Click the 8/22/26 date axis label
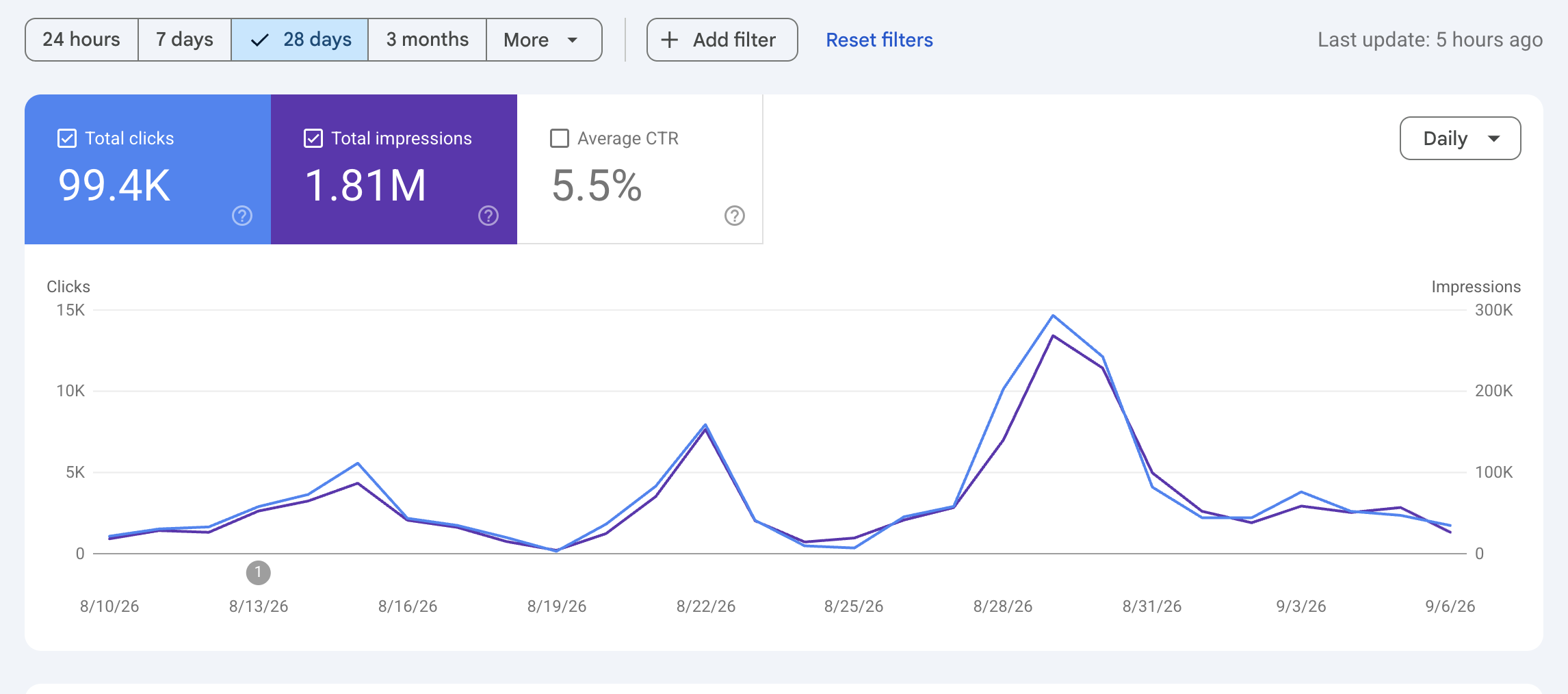The height and width of the screenshot is (694, 1568). pos(706,606)
